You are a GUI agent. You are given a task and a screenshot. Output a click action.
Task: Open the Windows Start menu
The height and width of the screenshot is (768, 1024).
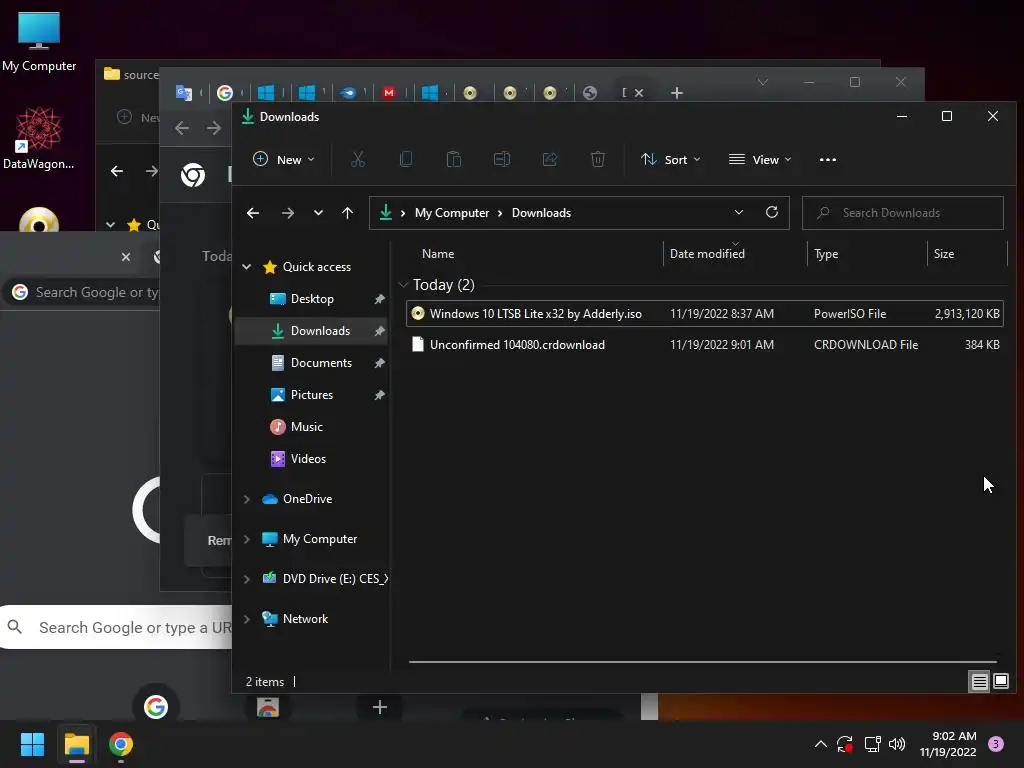coord(32,744)
